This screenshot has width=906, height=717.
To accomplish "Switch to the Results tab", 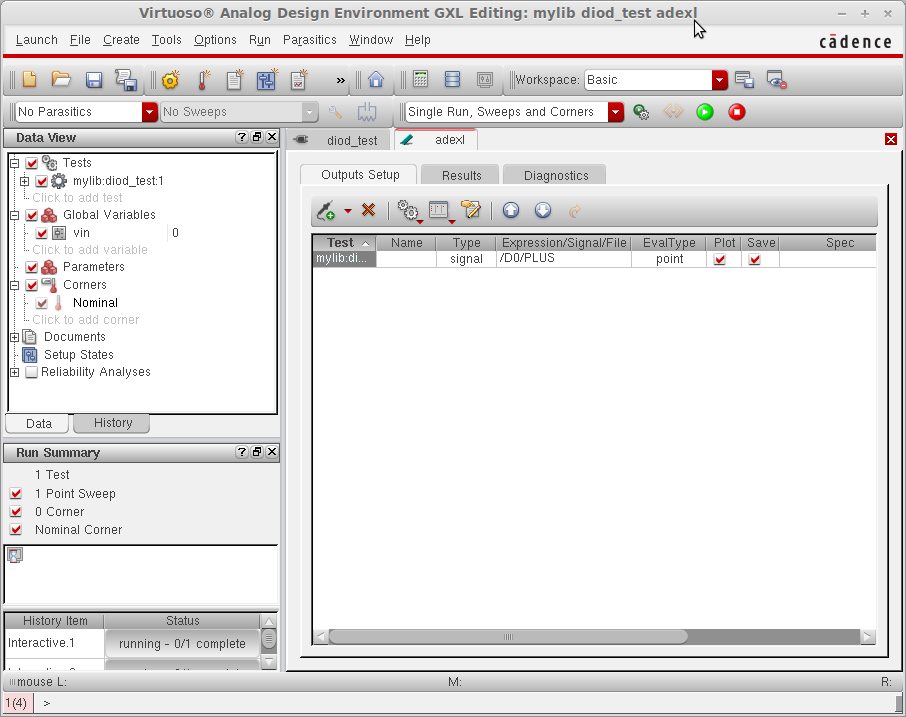I will (x=461, y=175).
